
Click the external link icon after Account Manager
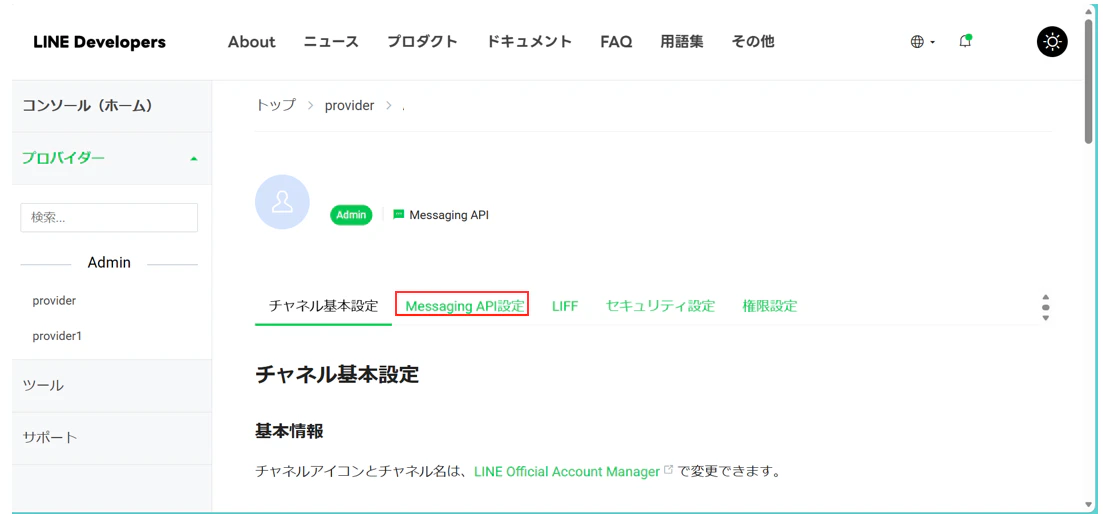point(669,469)
